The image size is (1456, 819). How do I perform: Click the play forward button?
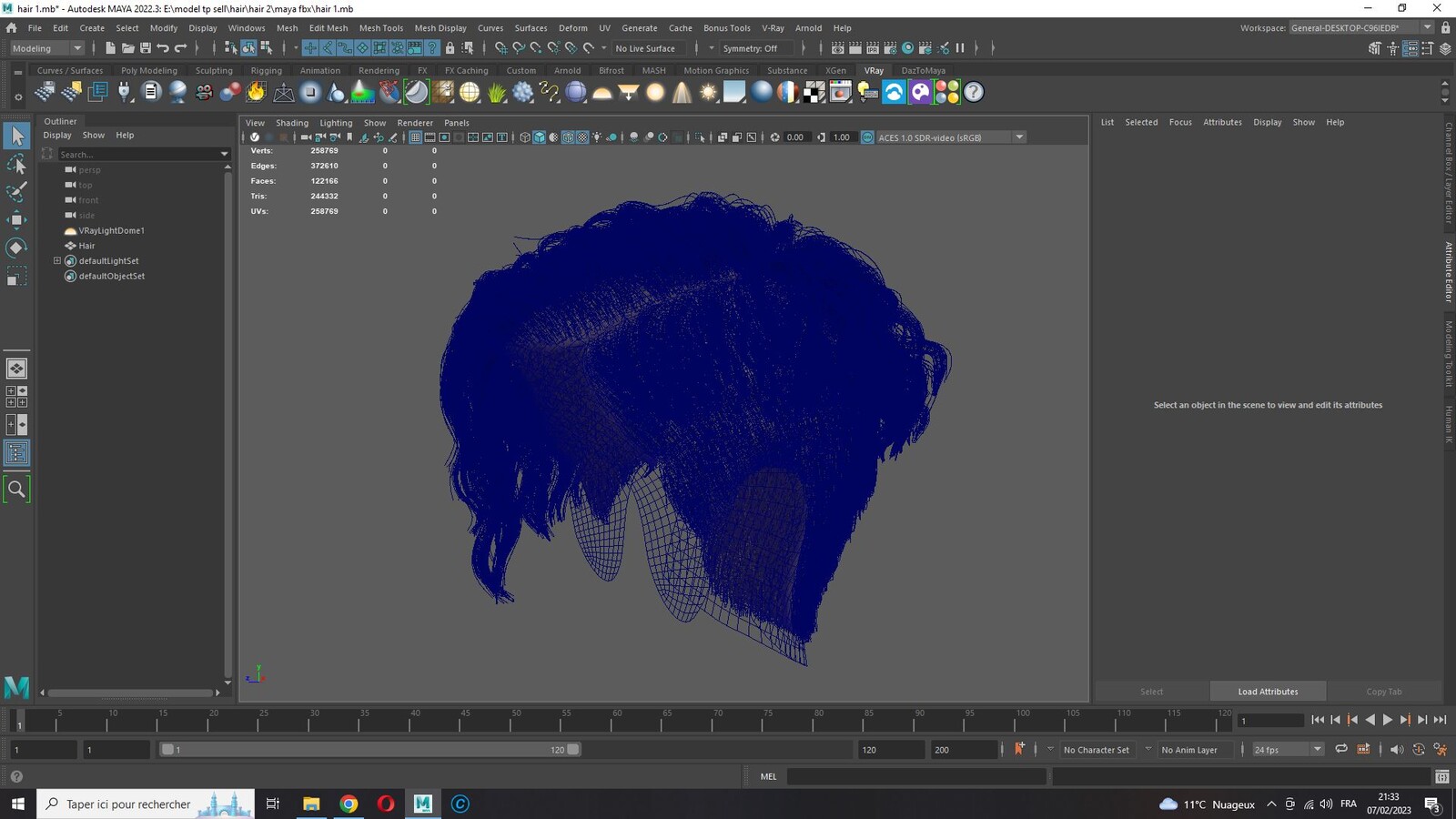(1387, 720)
